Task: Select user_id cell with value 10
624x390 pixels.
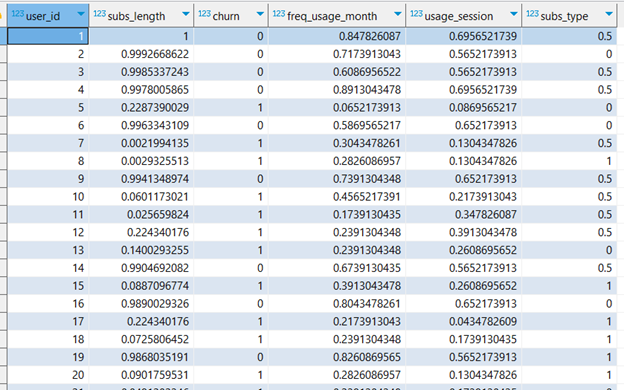Action: pos(48,197)
